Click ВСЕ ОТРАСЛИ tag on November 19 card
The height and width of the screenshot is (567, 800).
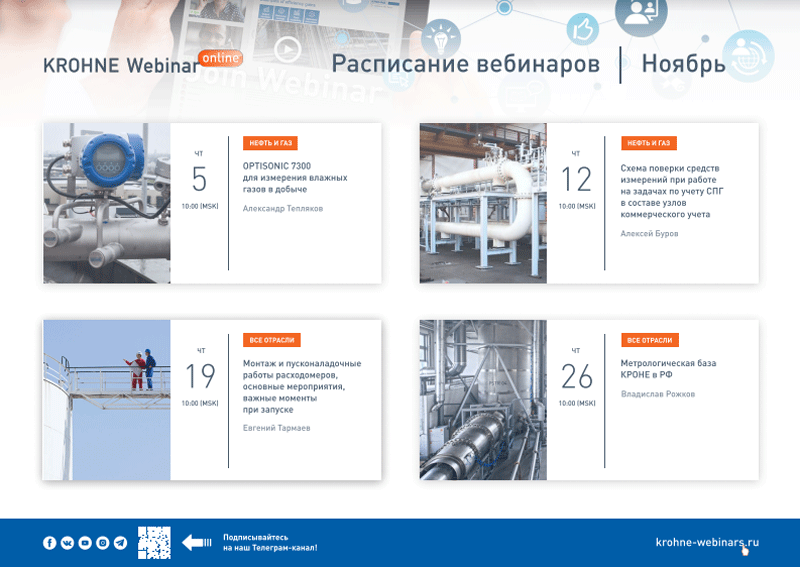click(272, 340)
